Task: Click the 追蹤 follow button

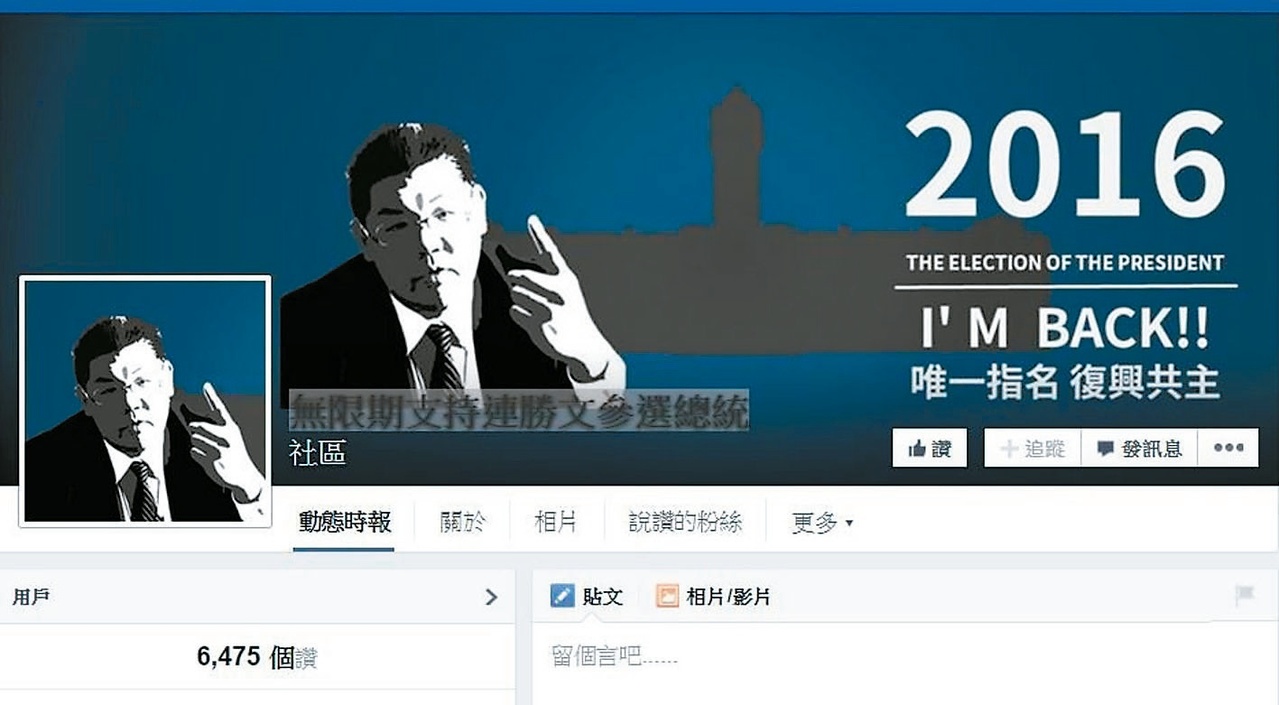Action: (1033, 448)
